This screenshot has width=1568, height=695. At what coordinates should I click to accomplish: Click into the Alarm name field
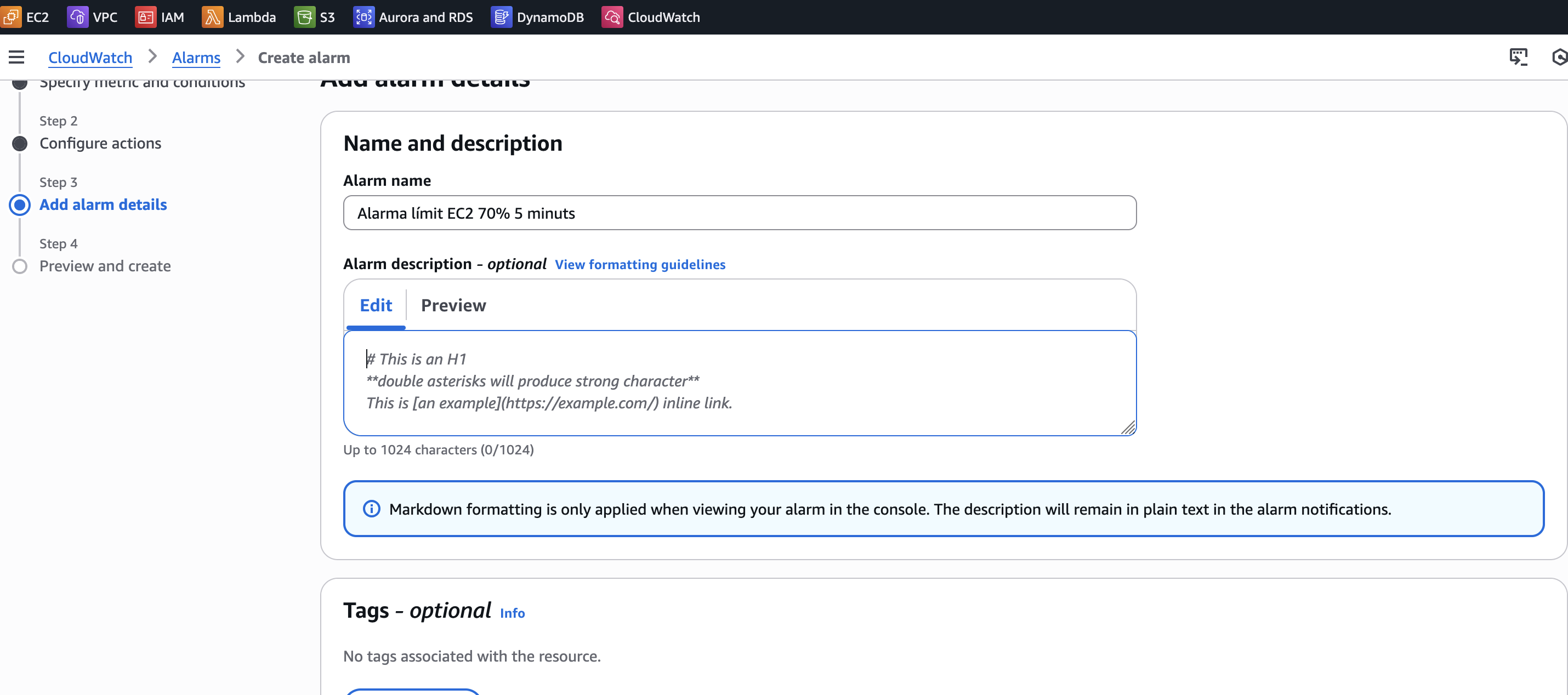tap(739, 213)
